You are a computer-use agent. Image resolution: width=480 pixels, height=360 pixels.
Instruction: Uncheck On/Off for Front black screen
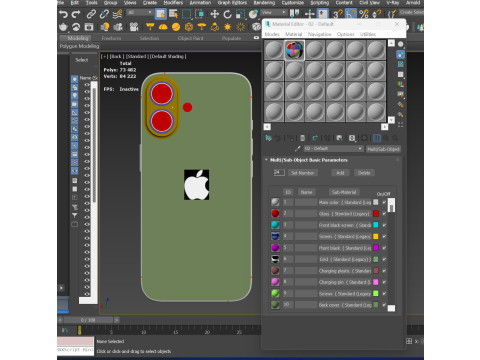click(384, 225)
